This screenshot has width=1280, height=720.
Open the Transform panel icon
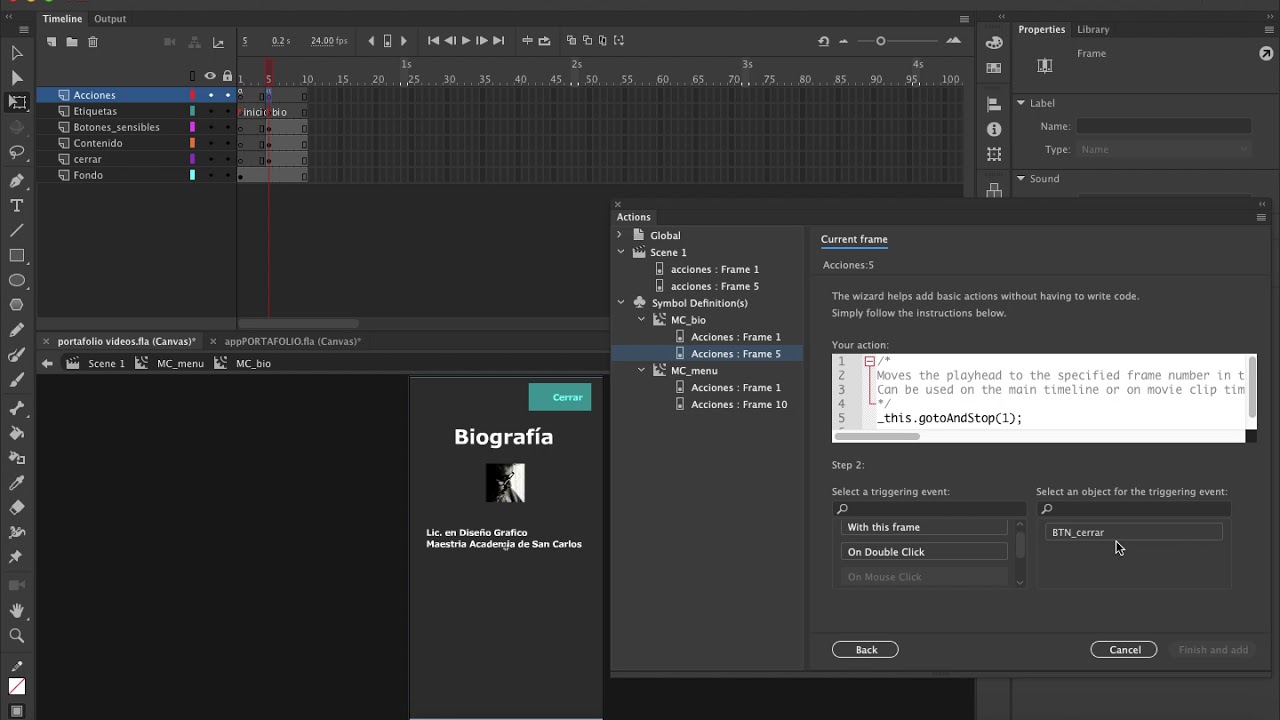[994, 154]
